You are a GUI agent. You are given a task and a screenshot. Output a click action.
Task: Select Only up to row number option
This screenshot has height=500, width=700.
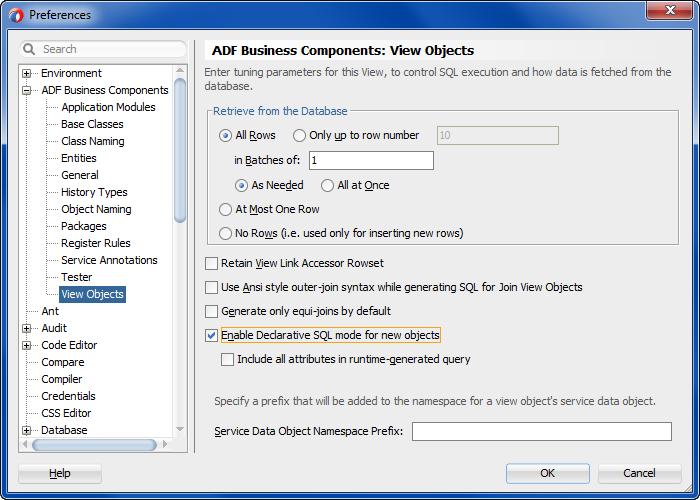coord(299,135)
